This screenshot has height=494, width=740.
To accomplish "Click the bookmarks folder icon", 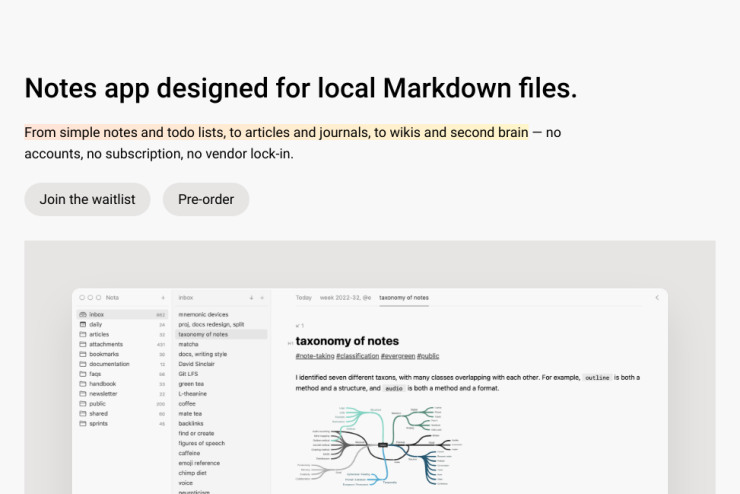I will pos(83,354).
